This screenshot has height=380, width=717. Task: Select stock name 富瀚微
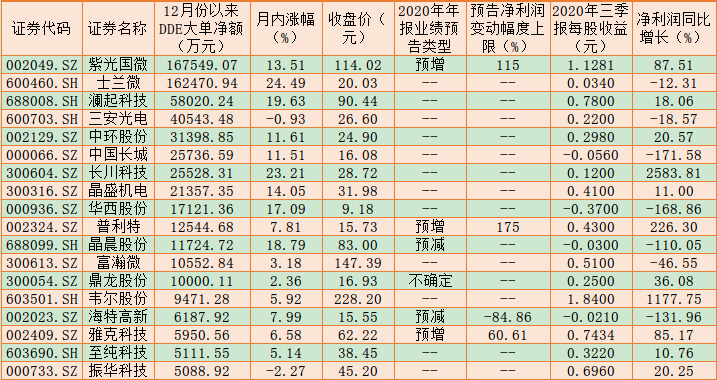118,263
